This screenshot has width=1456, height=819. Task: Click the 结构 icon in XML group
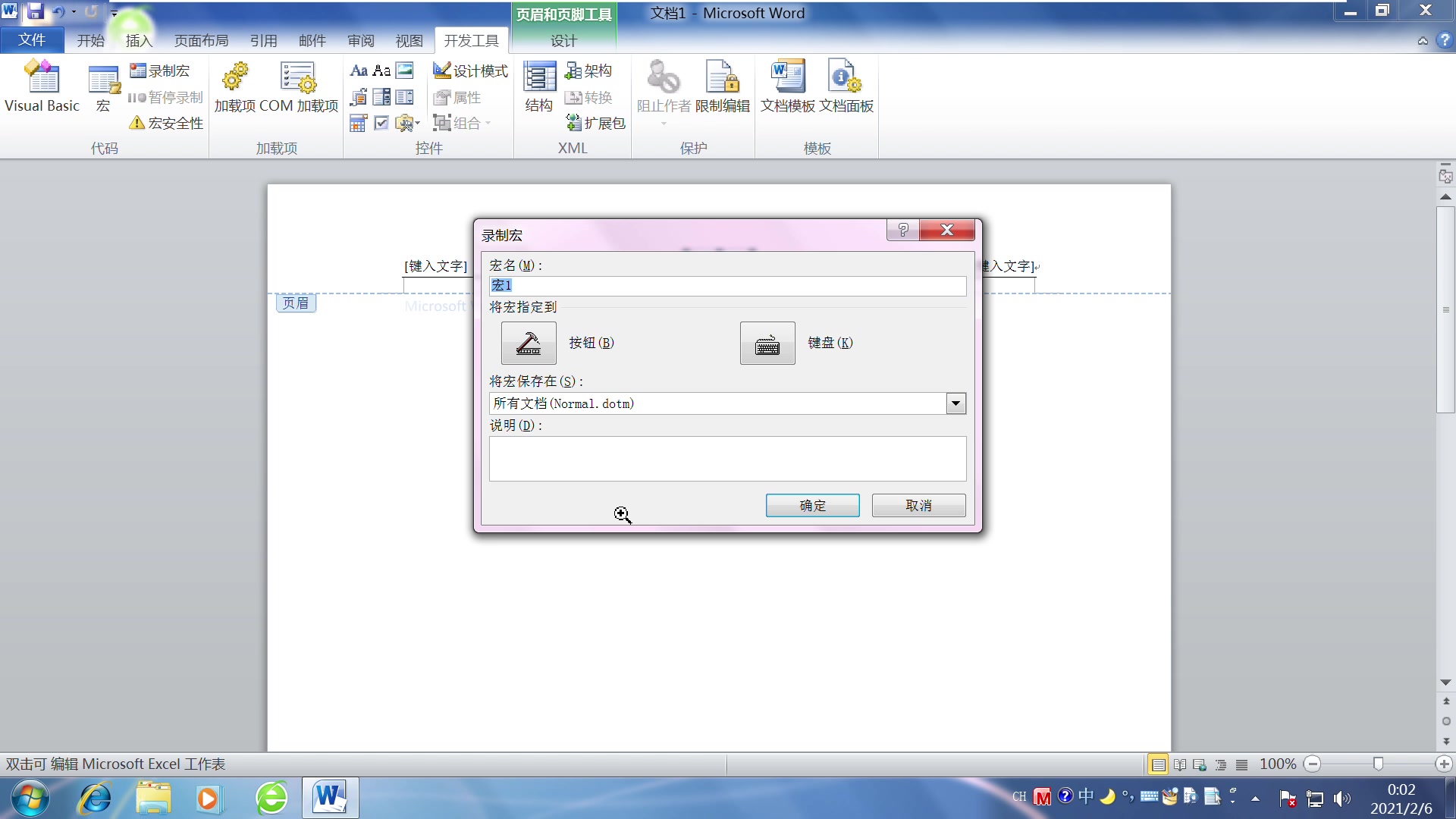(x=538, y=85)
